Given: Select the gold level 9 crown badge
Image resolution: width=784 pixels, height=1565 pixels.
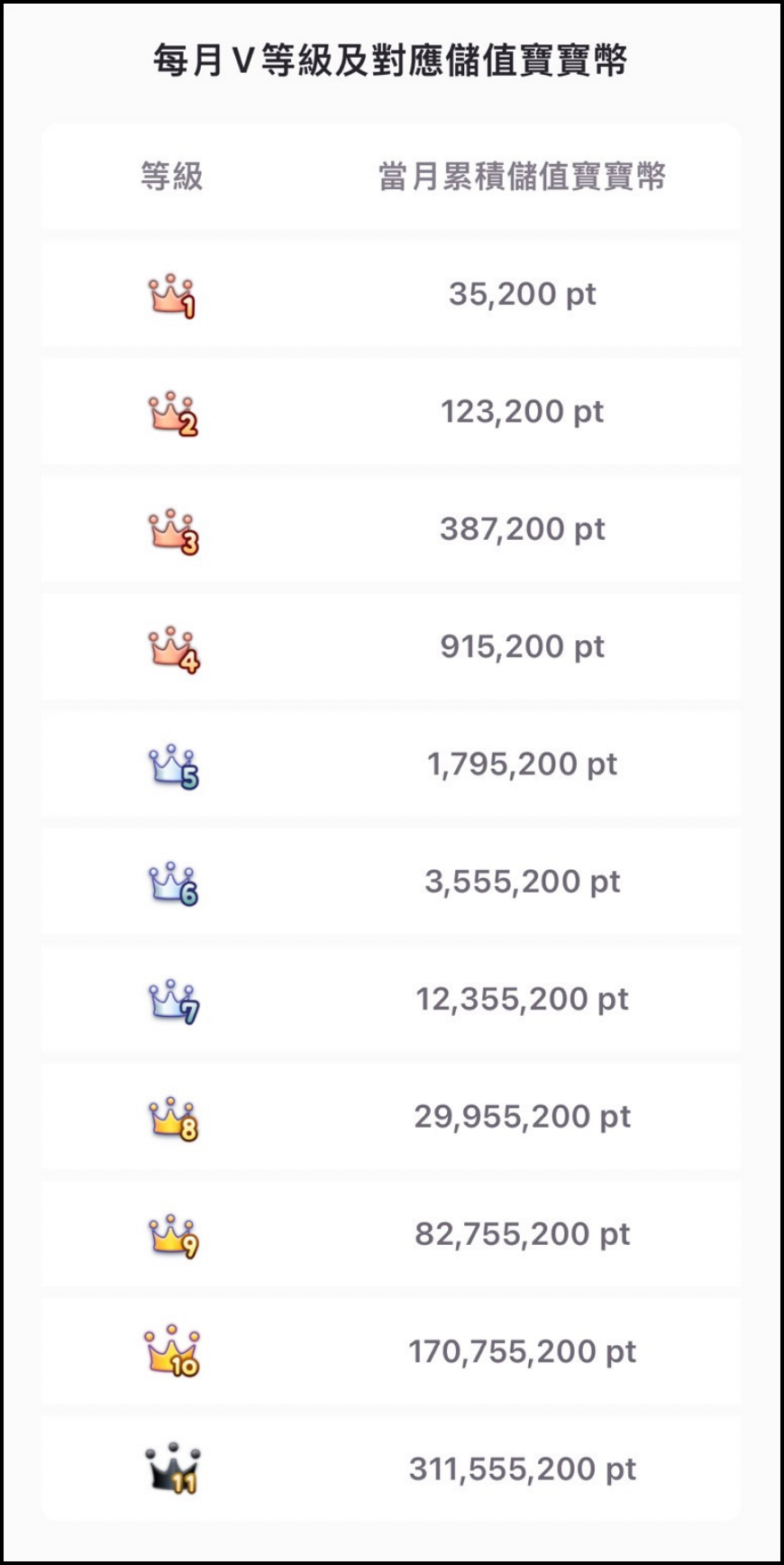Looking at the screenshot, I should coord(172,1236).
